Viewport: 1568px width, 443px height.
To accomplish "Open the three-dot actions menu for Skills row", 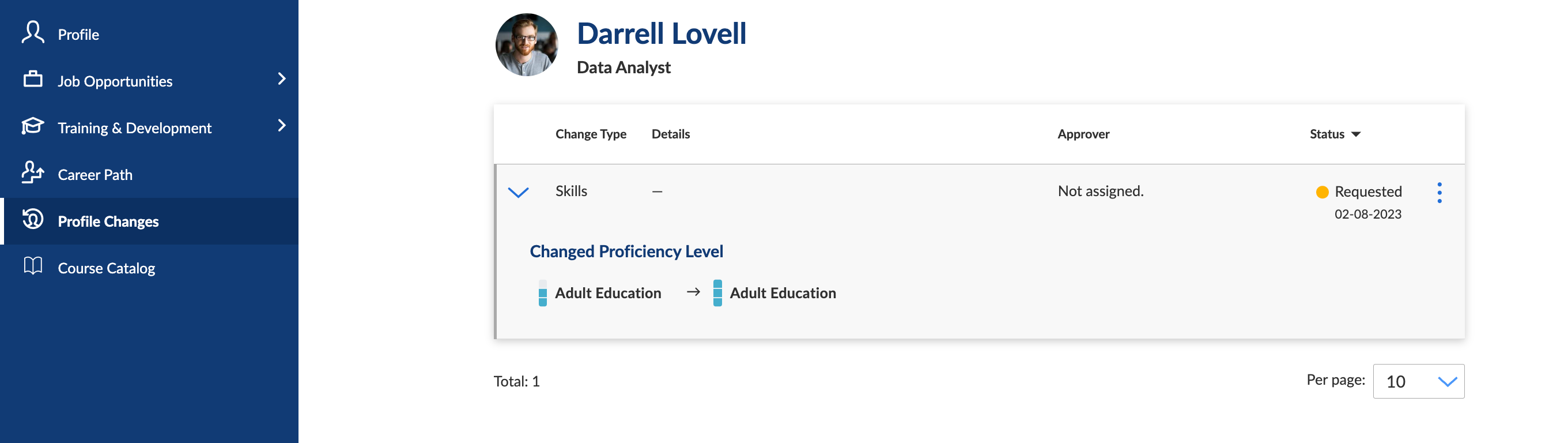I will point(1439,193).
